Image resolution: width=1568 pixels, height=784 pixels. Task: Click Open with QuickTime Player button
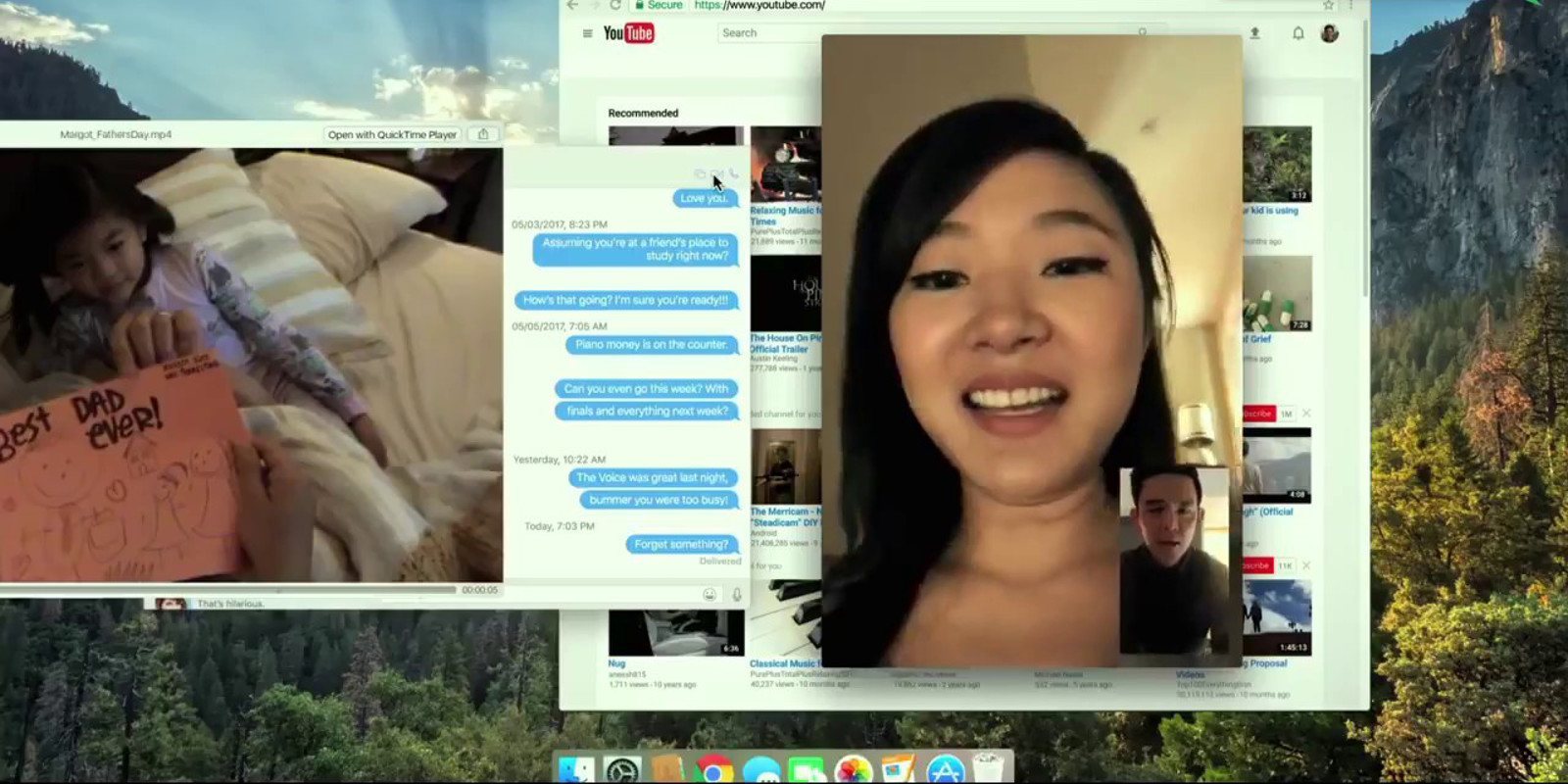tap(392, 134)
